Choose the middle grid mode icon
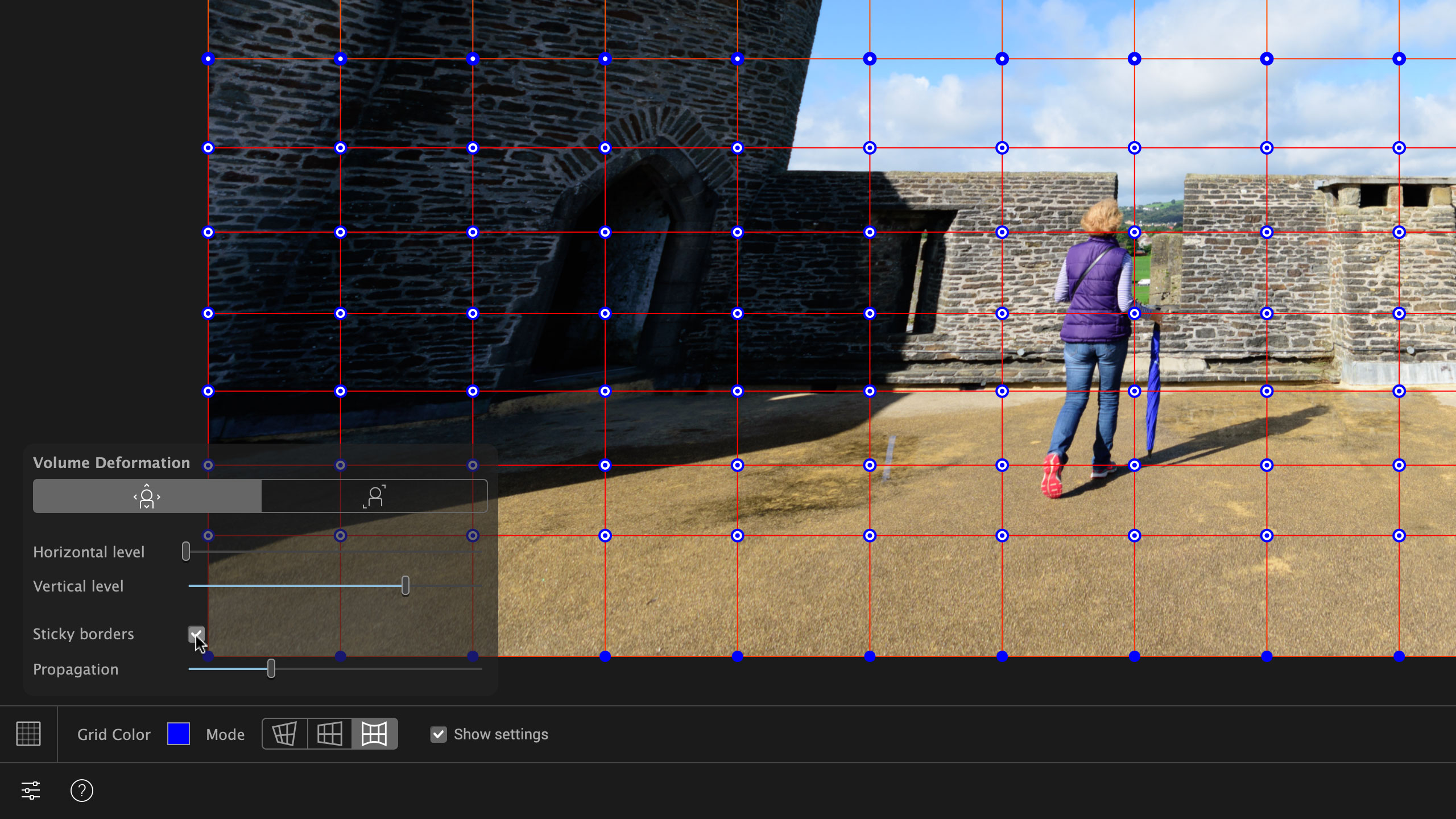The image size is (1456, 819). 329,734
